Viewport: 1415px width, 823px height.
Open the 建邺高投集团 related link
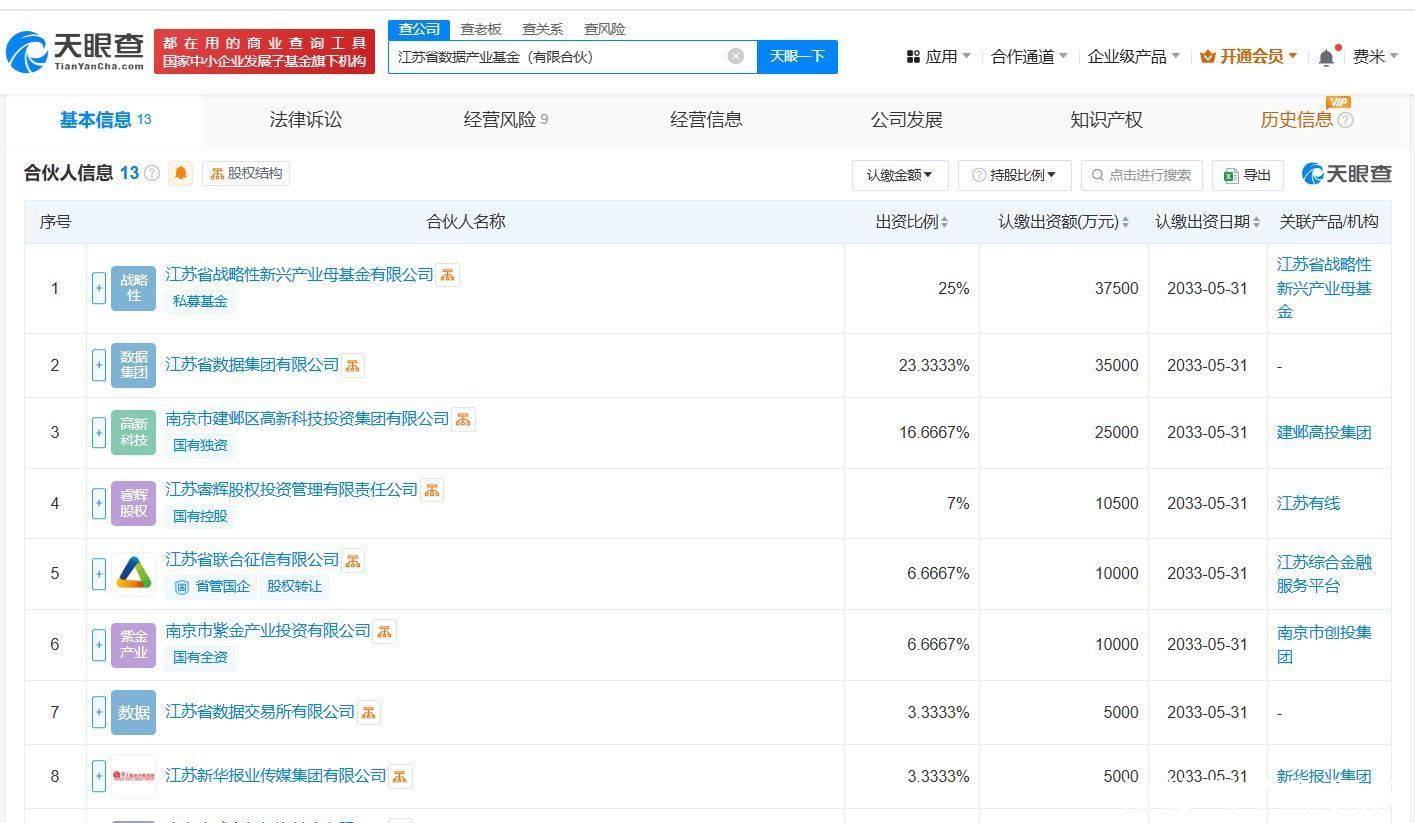pos(1324,432)
